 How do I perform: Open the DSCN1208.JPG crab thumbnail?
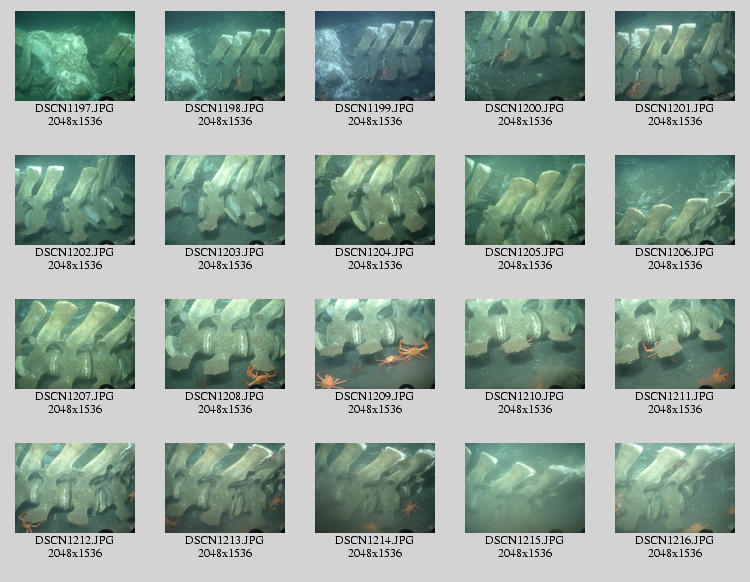225,344
